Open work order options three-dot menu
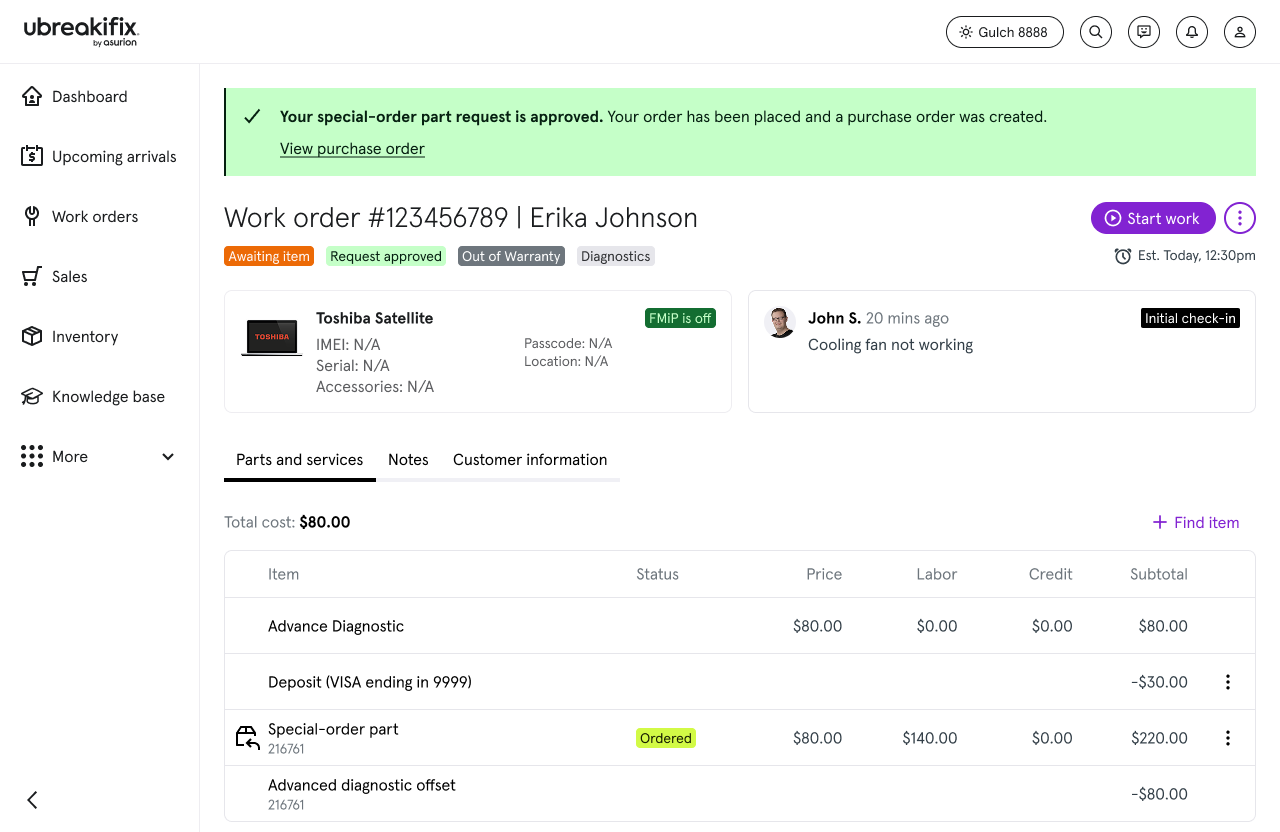This screenshot has width=1280, height=832. (x=1240, y=218)
